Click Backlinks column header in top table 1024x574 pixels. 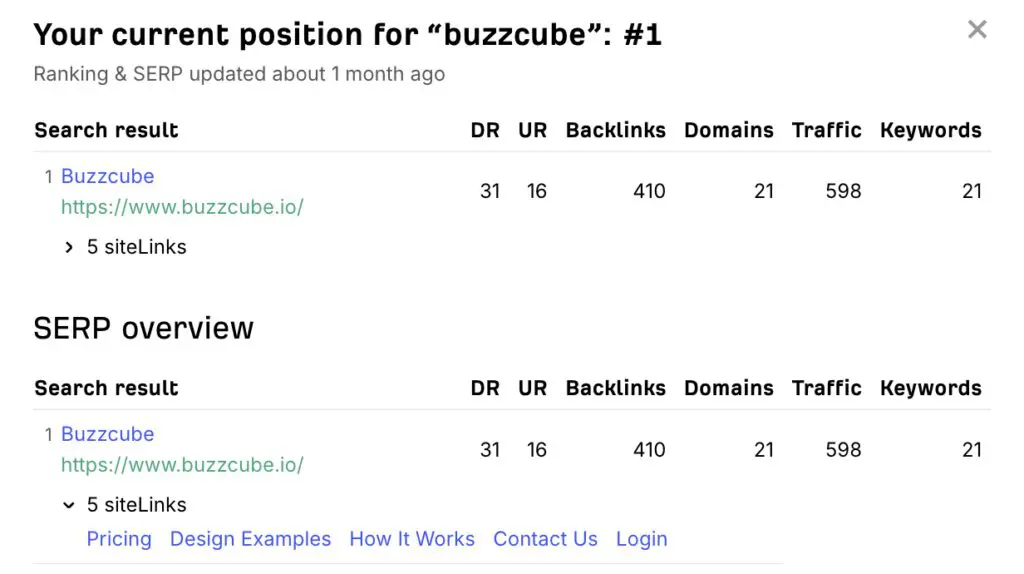click(x=615, y=130)
